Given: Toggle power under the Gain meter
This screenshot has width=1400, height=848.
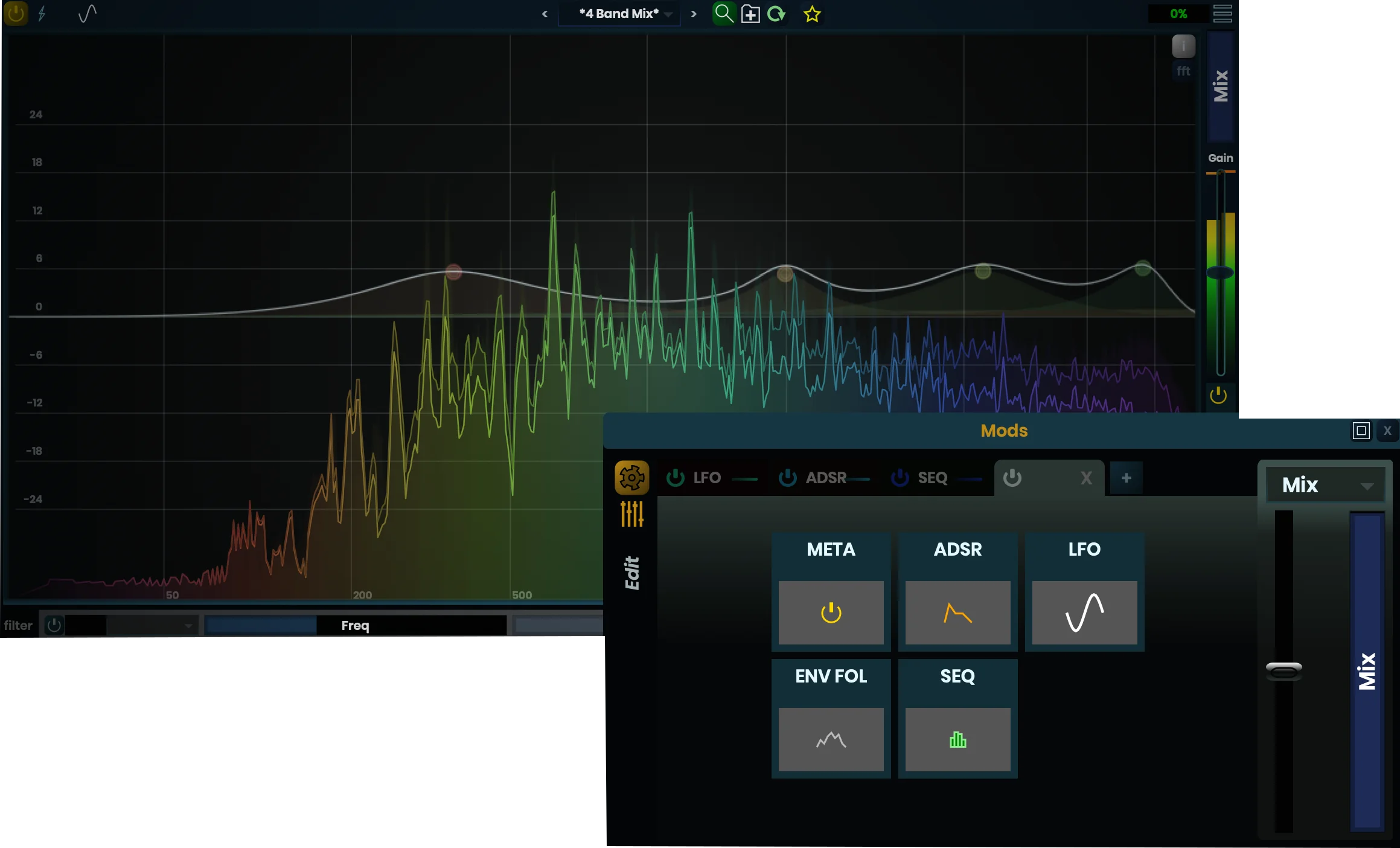Looking at the screenshot, I should click(1218, 396).
